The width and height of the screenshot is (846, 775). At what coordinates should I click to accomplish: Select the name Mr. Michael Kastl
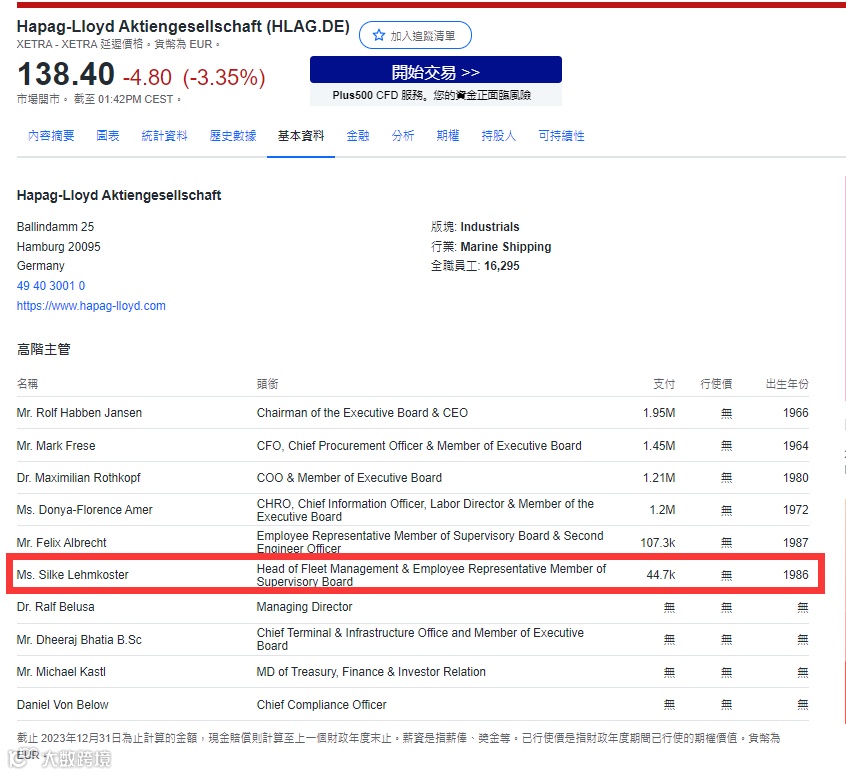[x=62, y=672]
